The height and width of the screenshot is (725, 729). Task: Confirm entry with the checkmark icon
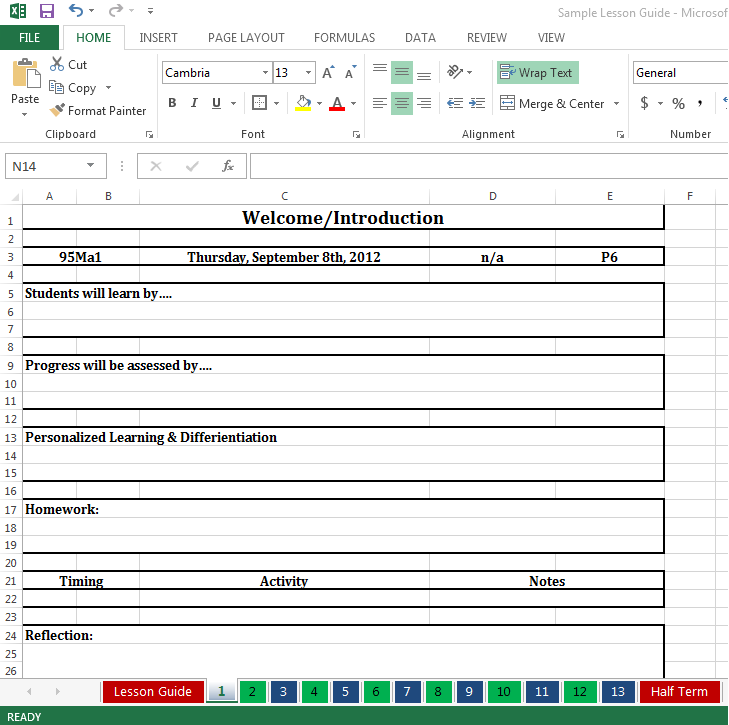192,166
